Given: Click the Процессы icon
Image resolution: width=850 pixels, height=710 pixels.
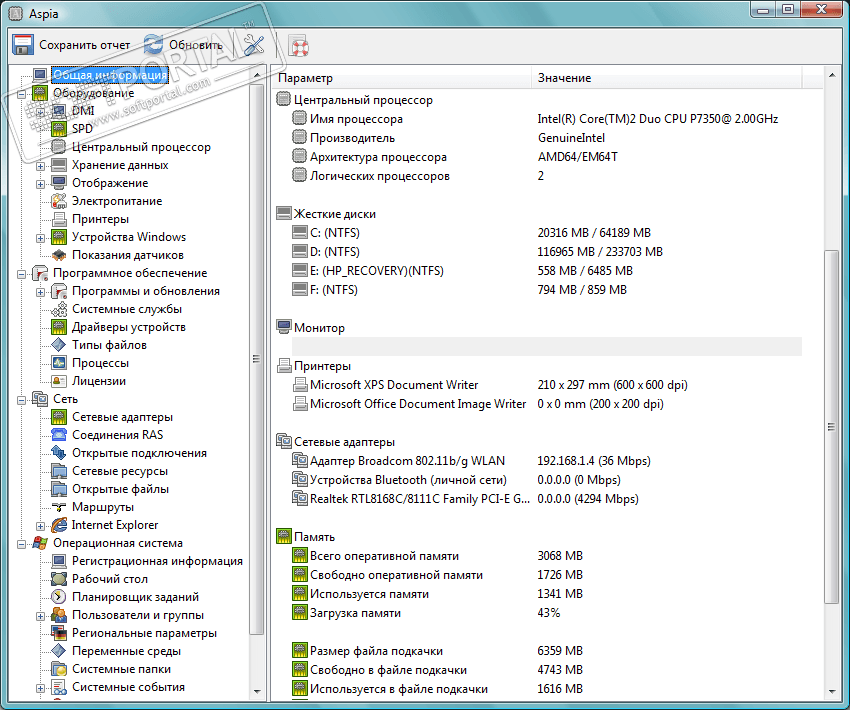Looking at the screenshot, I should 59,363.
